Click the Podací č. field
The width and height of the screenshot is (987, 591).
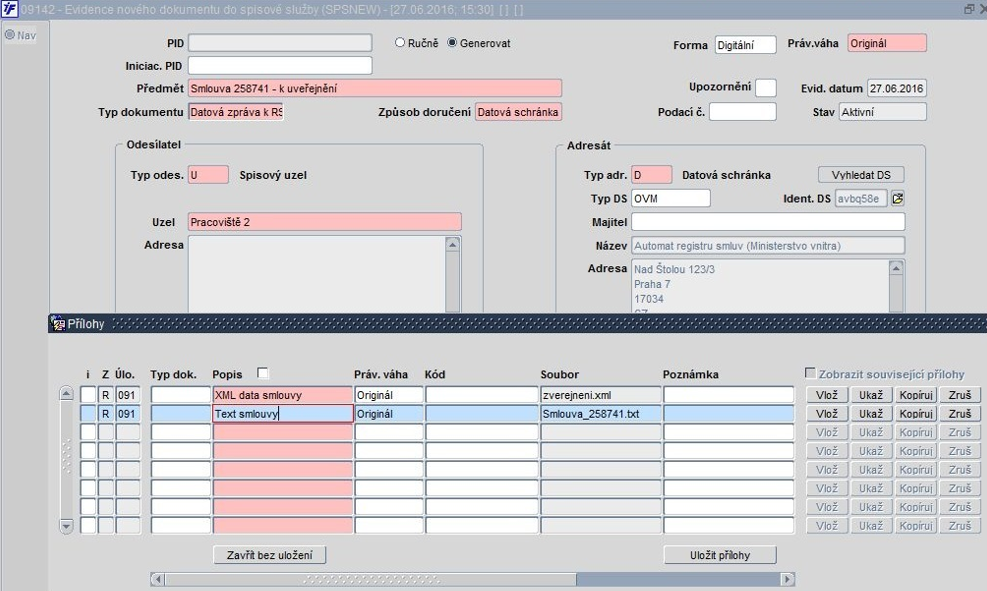743,112
